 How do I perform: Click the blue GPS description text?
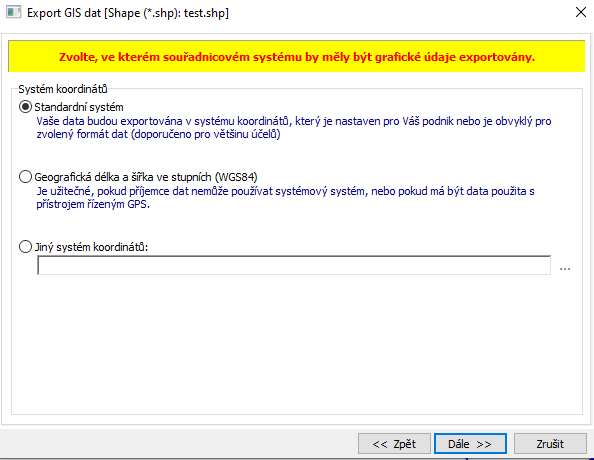click(x=285, y=197)
